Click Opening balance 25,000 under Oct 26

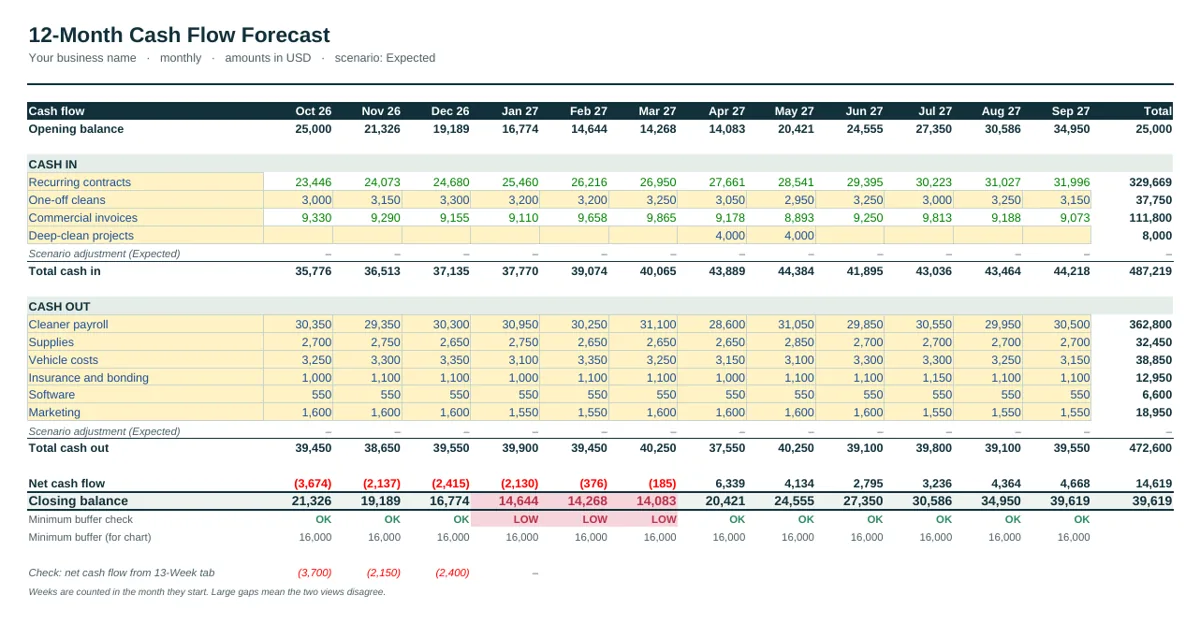pyautogui.click(x=313, y=129)
